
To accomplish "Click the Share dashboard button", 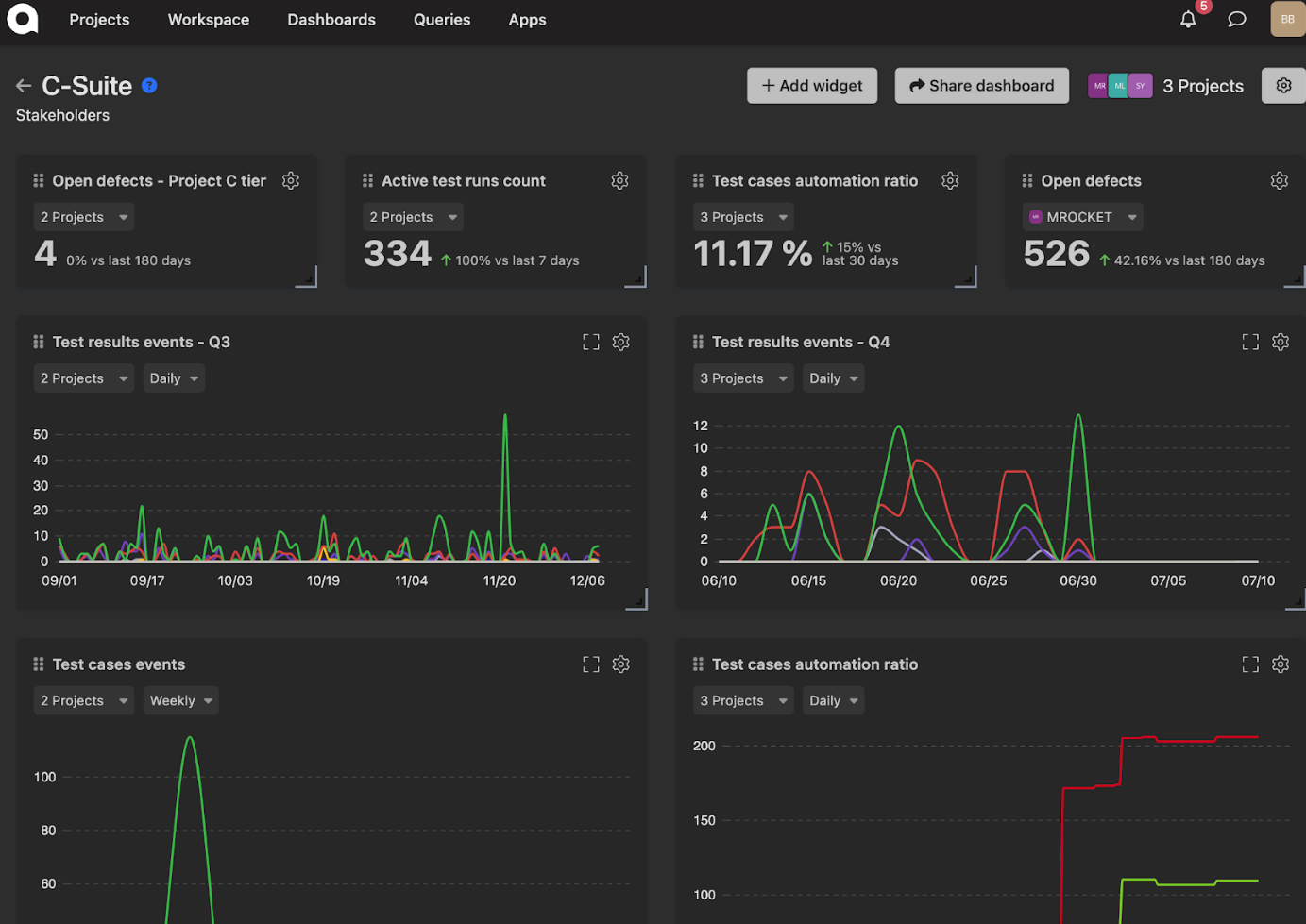I will (x=981, y=86).
